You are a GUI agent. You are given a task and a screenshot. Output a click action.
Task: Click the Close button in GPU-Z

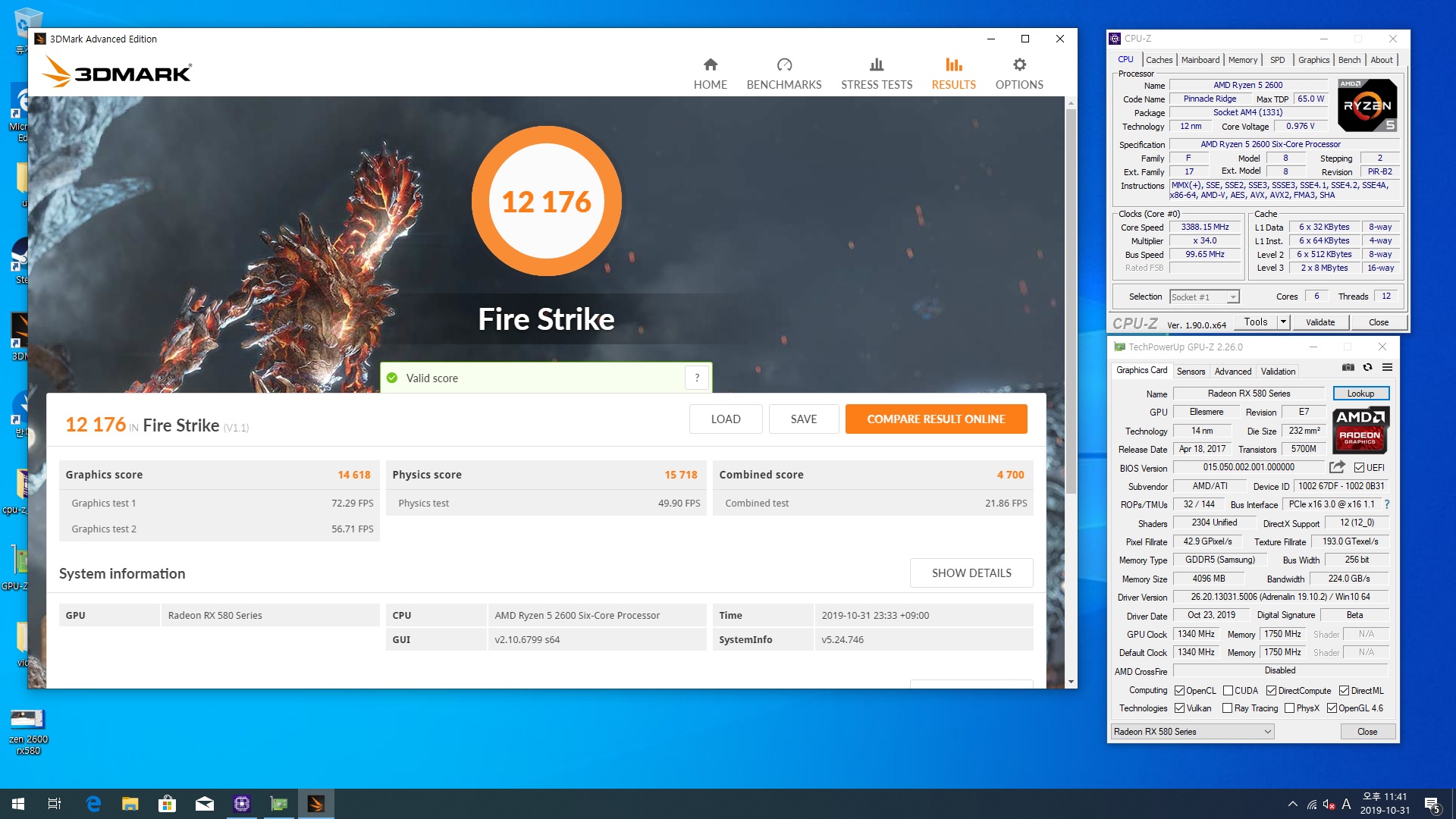pos(1367,732)
